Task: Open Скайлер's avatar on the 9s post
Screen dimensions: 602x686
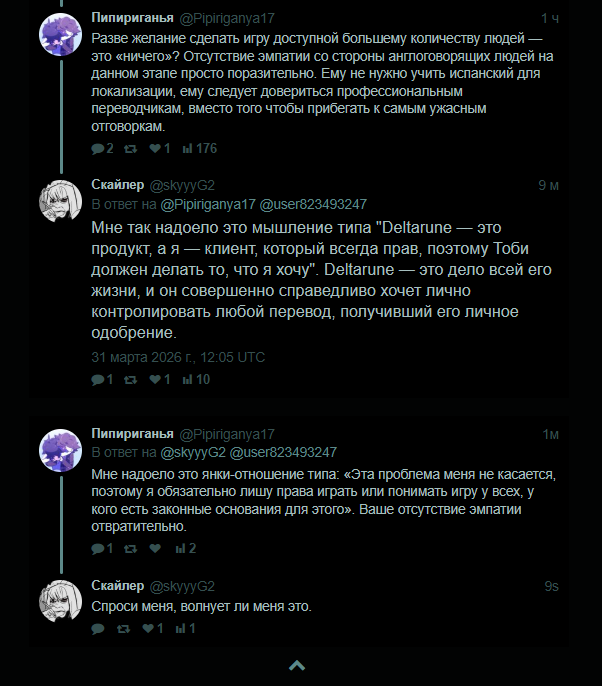Action: (x=60, y=599)
